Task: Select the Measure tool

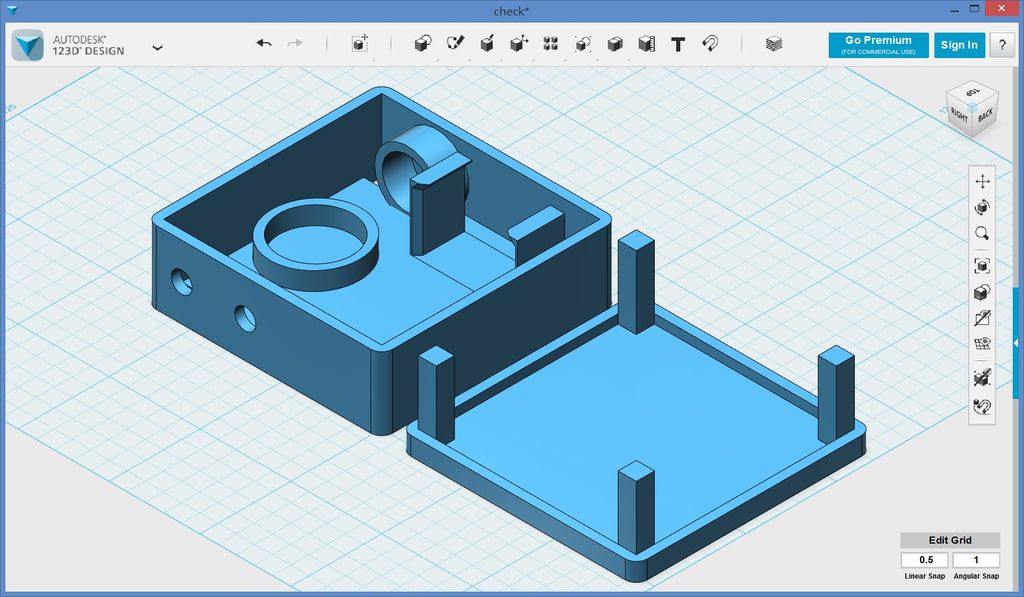Action: [647, 44]
